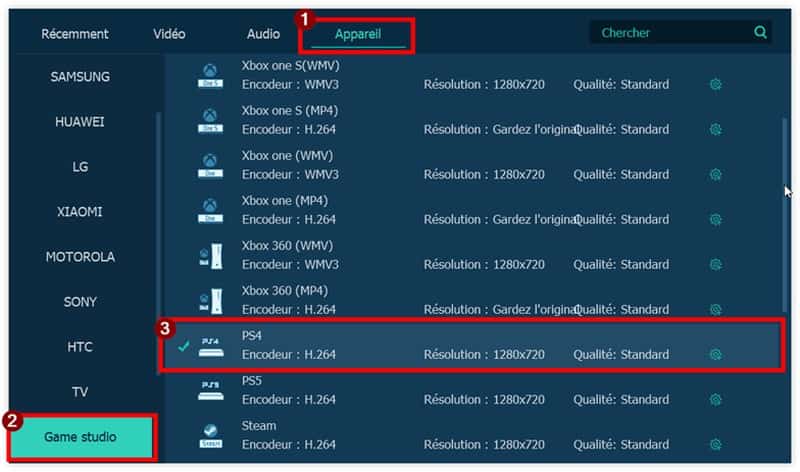
Task: Click Encodeur : H.264 in Steam row
Action: click(289, 444)
